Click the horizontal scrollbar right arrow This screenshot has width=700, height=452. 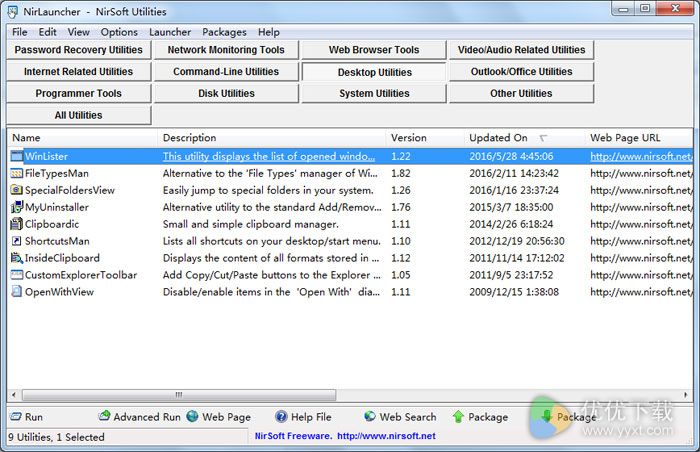click(x=686, y=395)
